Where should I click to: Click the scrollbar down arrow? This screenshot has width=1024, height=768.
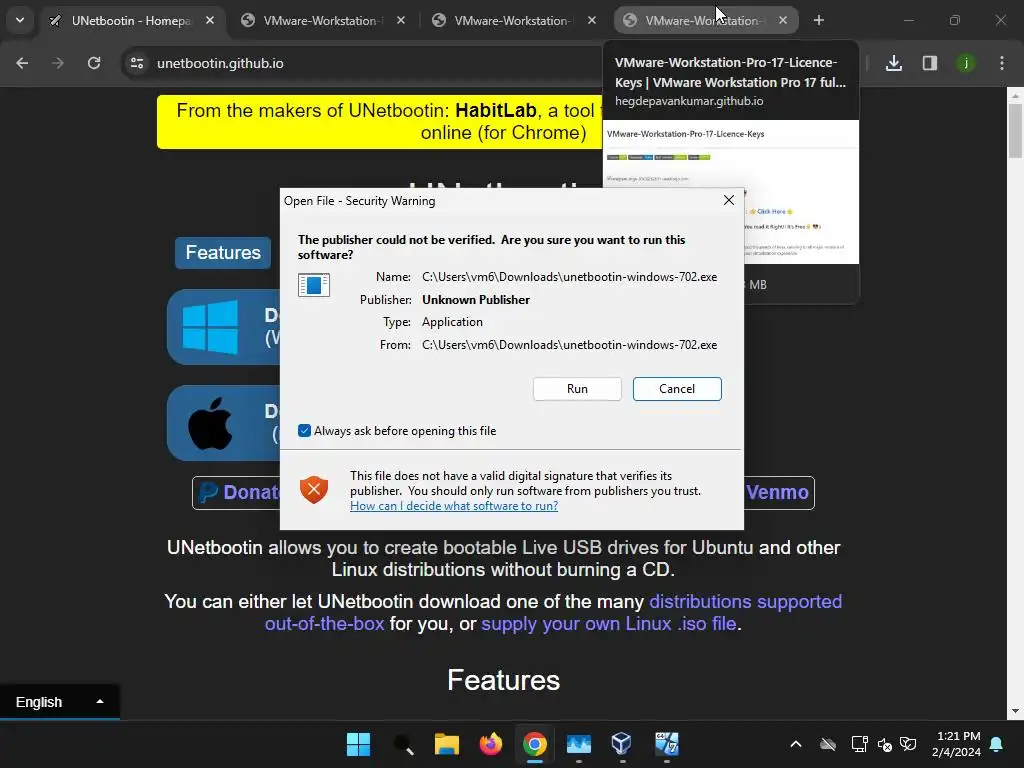tap(1015, 711)
